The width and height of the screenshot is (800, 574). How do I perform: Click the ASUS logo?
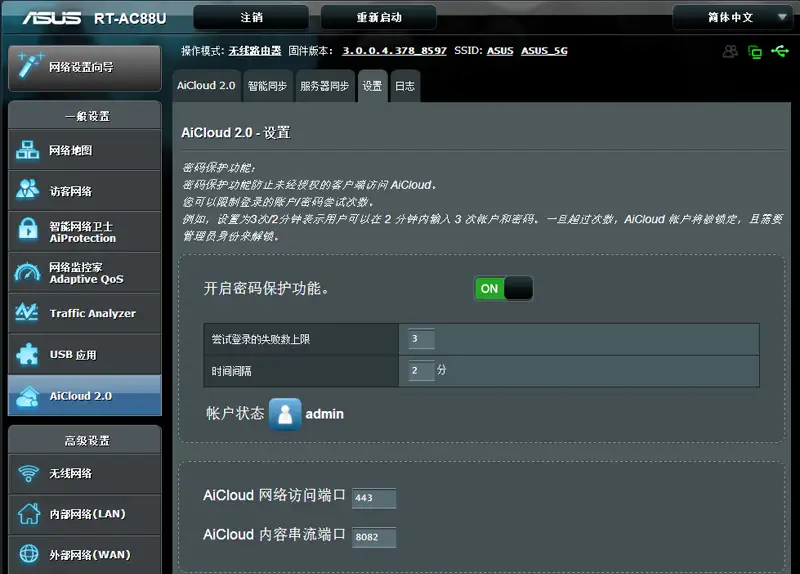[x=52, y=18]
